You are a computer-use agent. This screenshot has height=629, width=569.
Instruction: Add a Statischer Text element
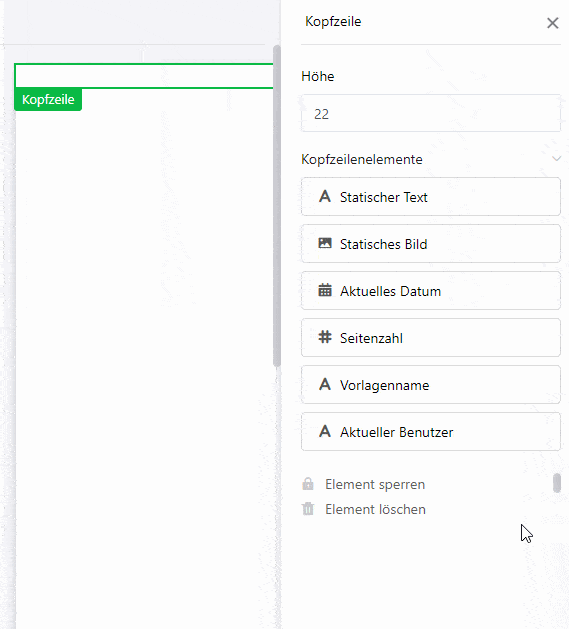431,197
